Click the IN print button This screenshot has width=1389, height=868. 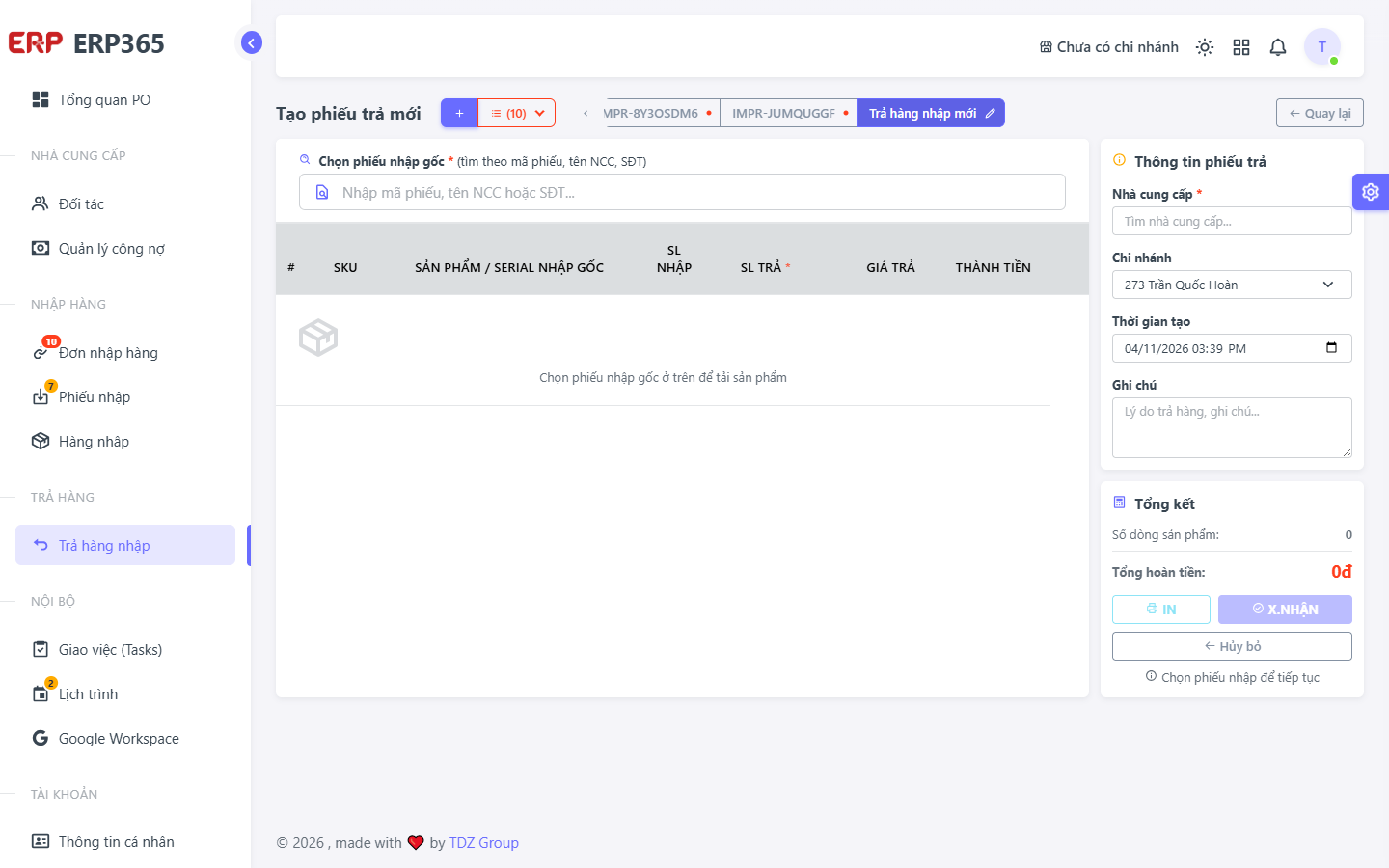1161,610
